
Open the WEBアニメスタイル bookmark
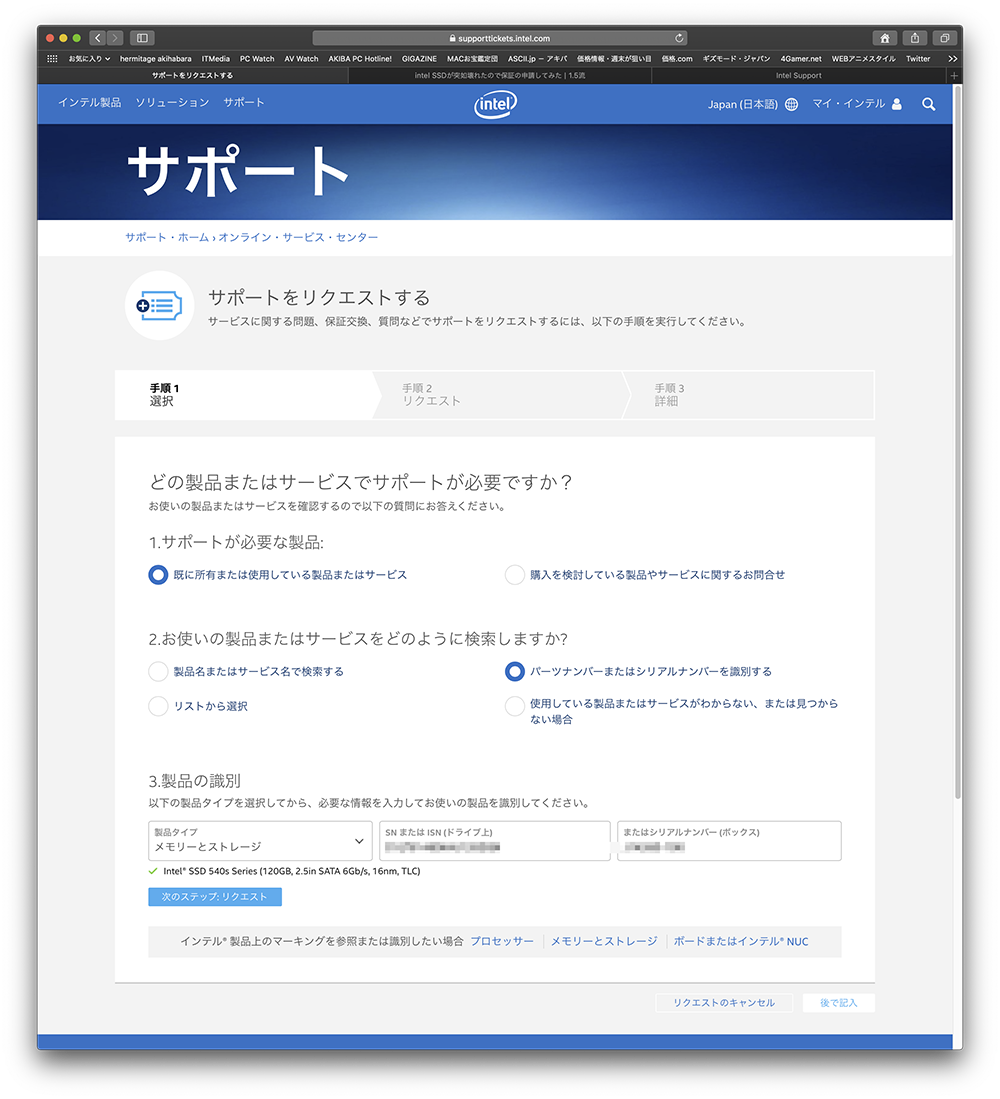pos(863,59)
